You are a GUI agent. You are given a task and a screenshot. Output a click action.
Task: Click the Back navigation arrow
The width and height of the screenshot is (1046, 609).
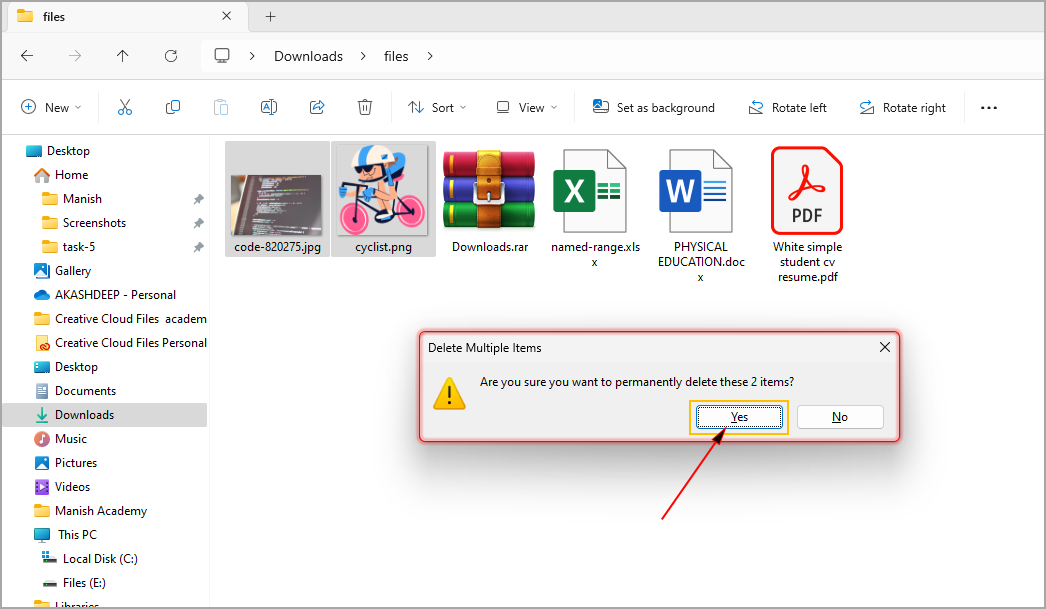[x=27, y=56]
